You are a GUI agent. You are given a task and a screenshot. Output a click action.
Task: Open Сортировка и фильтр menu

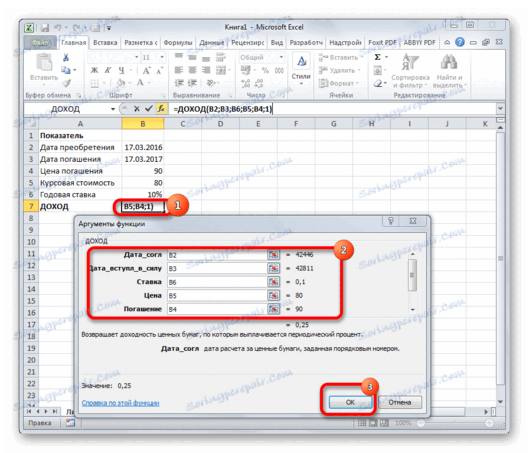pos(410,71)
